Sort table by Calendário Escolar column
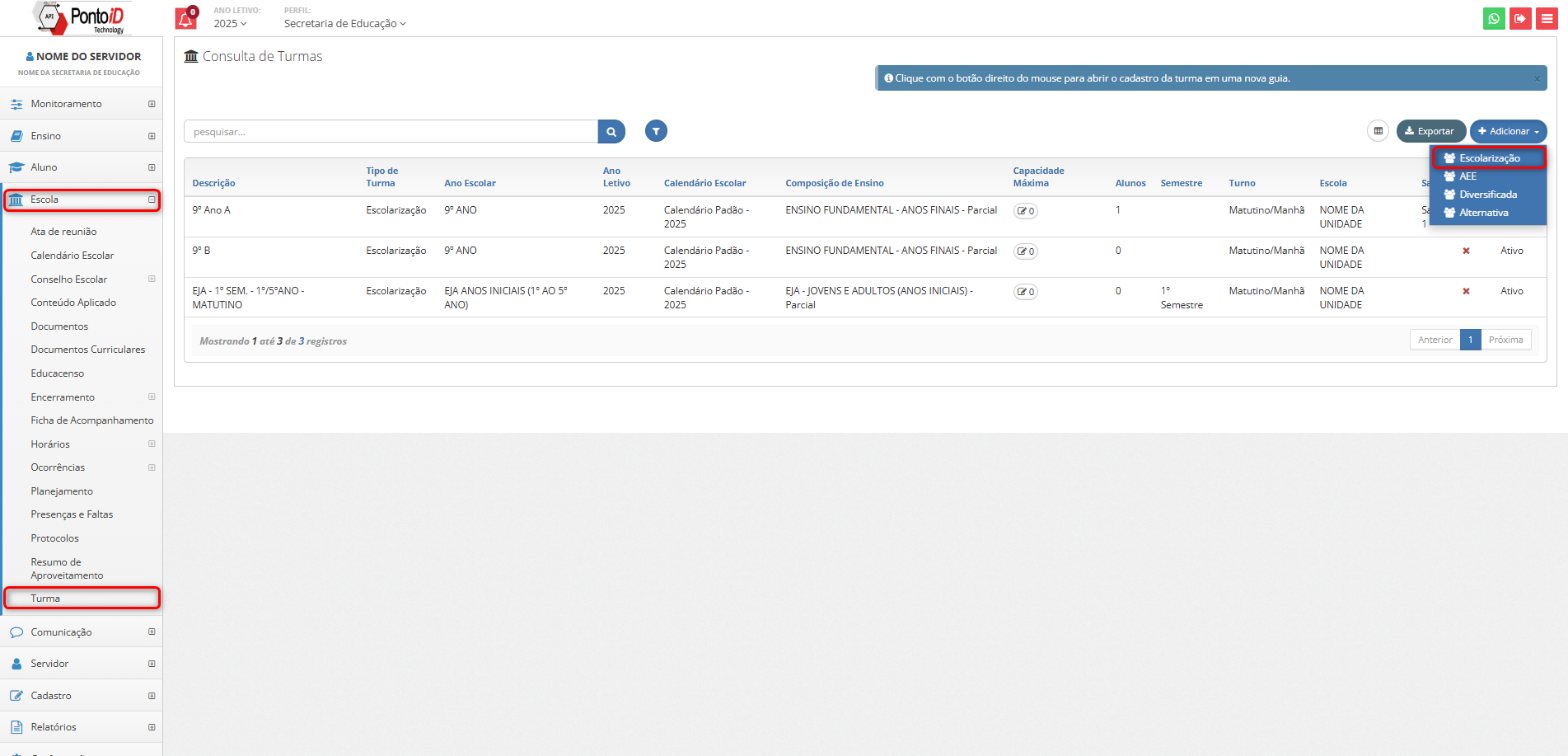 (704, 183)
